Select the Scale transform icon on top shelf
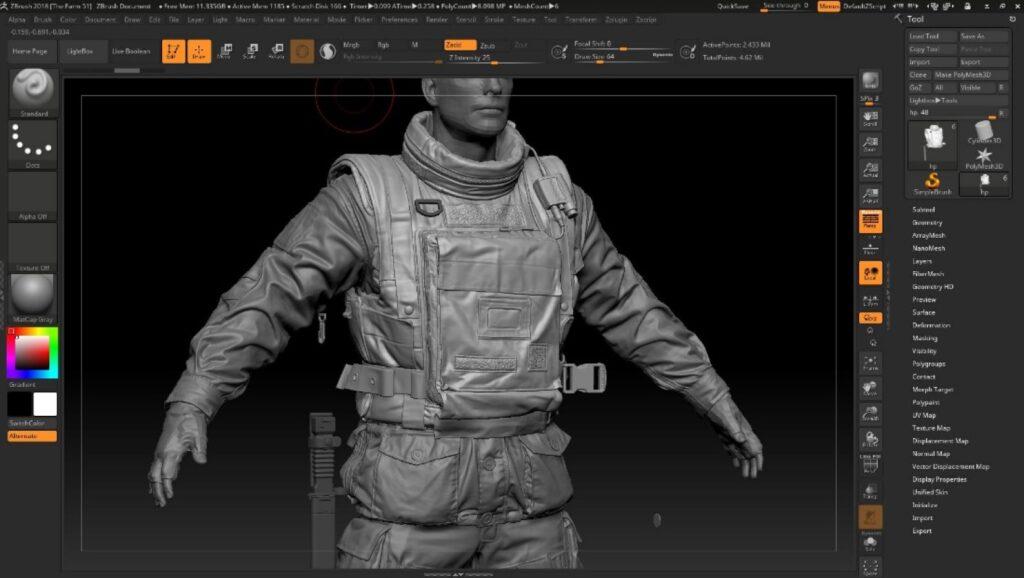Screen dimensions: 1024x578 coord(252,49)
